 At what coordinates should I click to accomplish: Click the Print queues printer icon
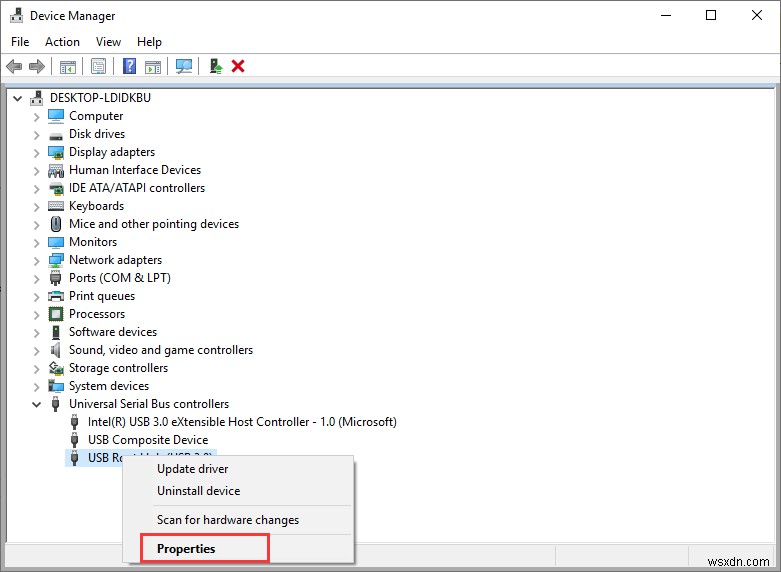(56, 296)
